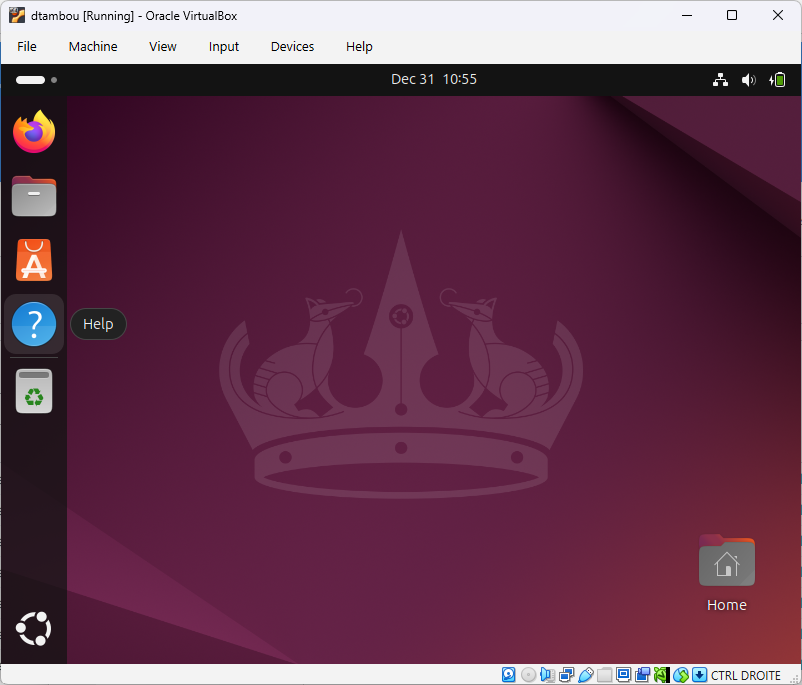Viewport: 802px width, 685px height.
Task: Click the wired network icon in top bar
Action: tap(720, 80)
